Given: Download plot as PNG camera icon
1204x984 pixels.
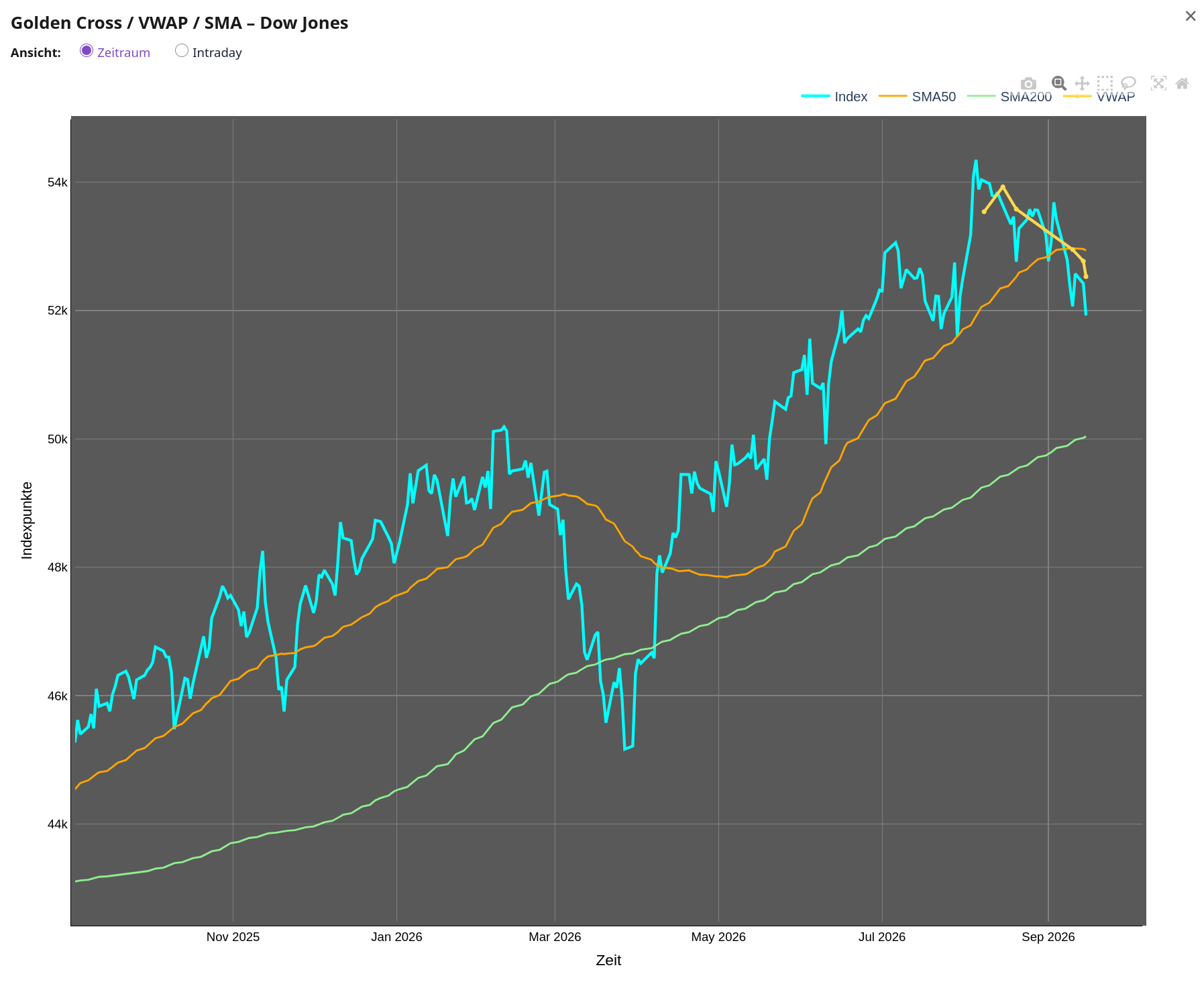Looking at the screenshot, I should point(1028,84).
